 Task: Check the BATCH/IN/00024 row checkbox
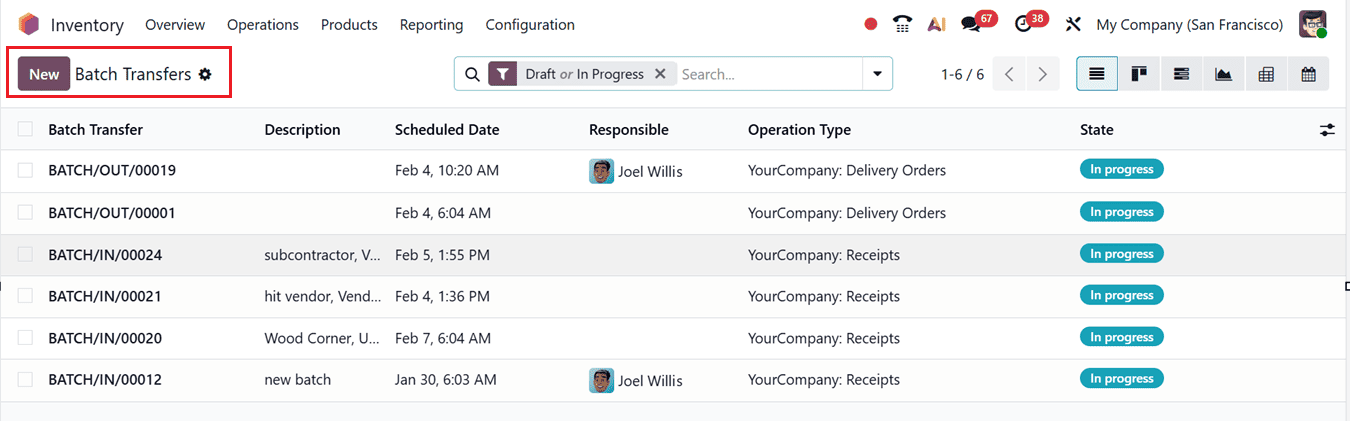[25, 254]
